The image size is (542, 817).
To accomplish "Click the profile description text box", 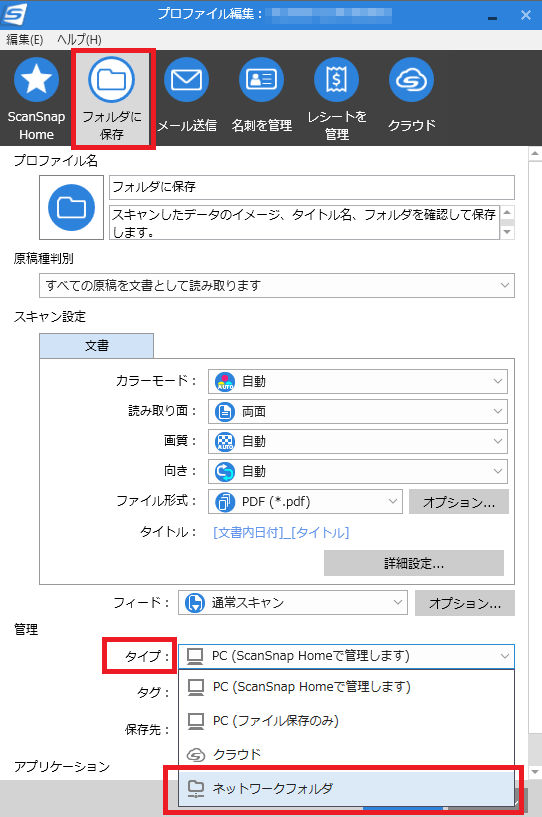I will pyautogui.click(x=304, y=223).
